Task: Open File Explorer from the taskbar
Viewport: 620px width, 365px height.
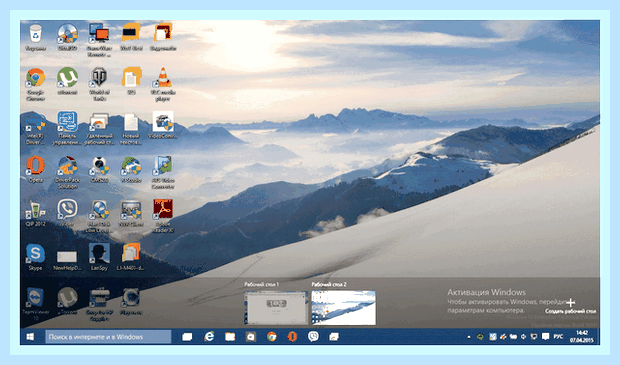Action: pos(230,337)
